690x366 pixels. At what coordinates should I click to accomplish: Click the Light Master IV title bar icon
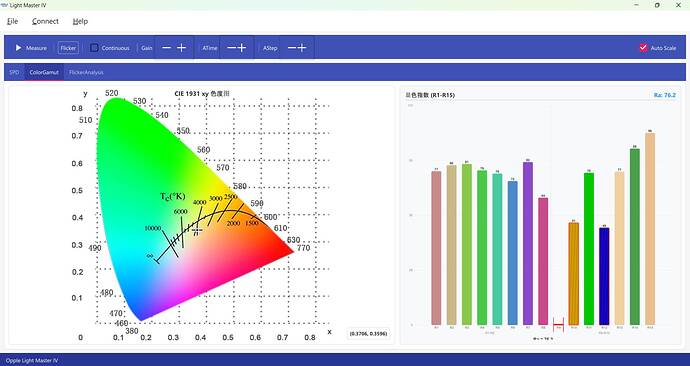4,5
